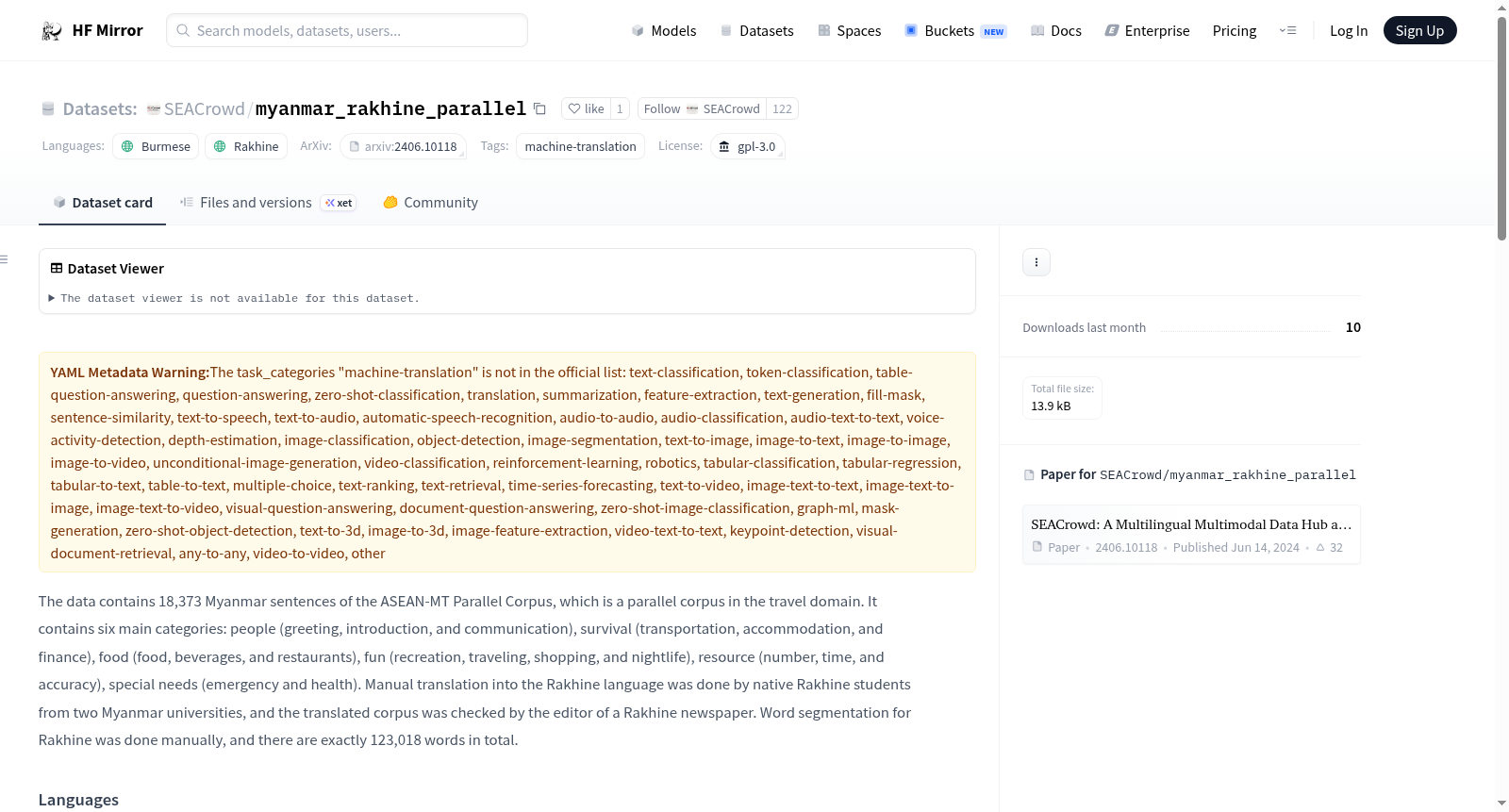The width and height of the screenshot is (1509, 812).
Task: Click the Downloads last month value 10
Action: pyautogui.click(x=1353, y=327)
